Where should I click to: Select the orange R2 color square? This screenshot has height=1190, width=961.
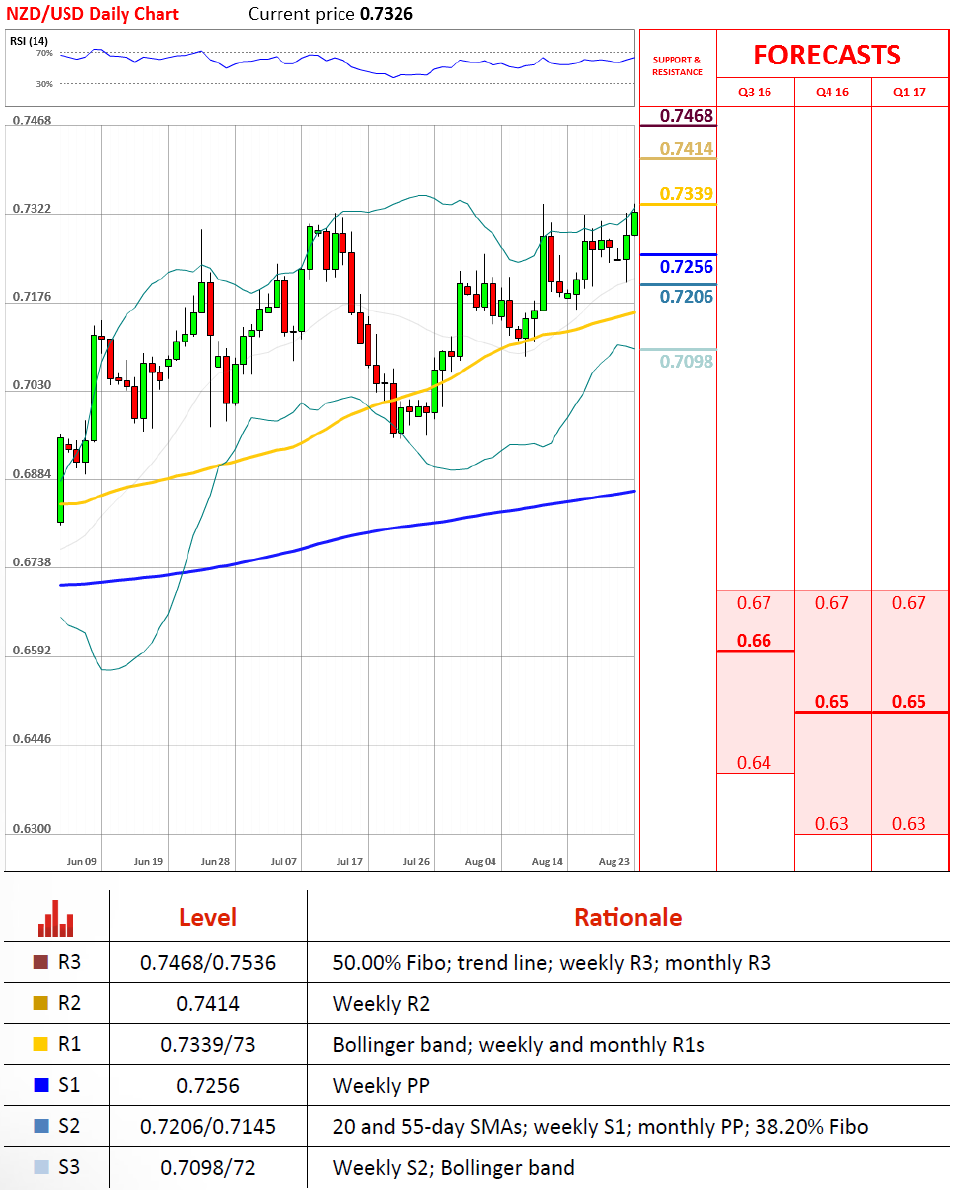click(x=40, y=1004)
